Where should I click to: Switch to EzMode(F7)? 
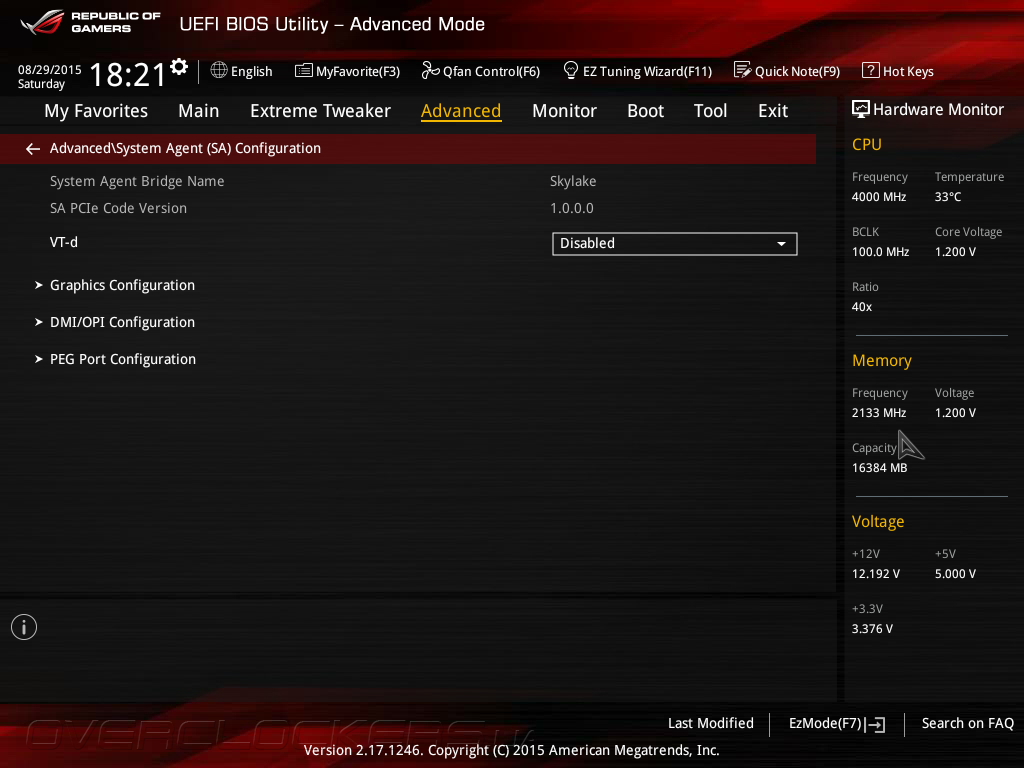(837, 724)
